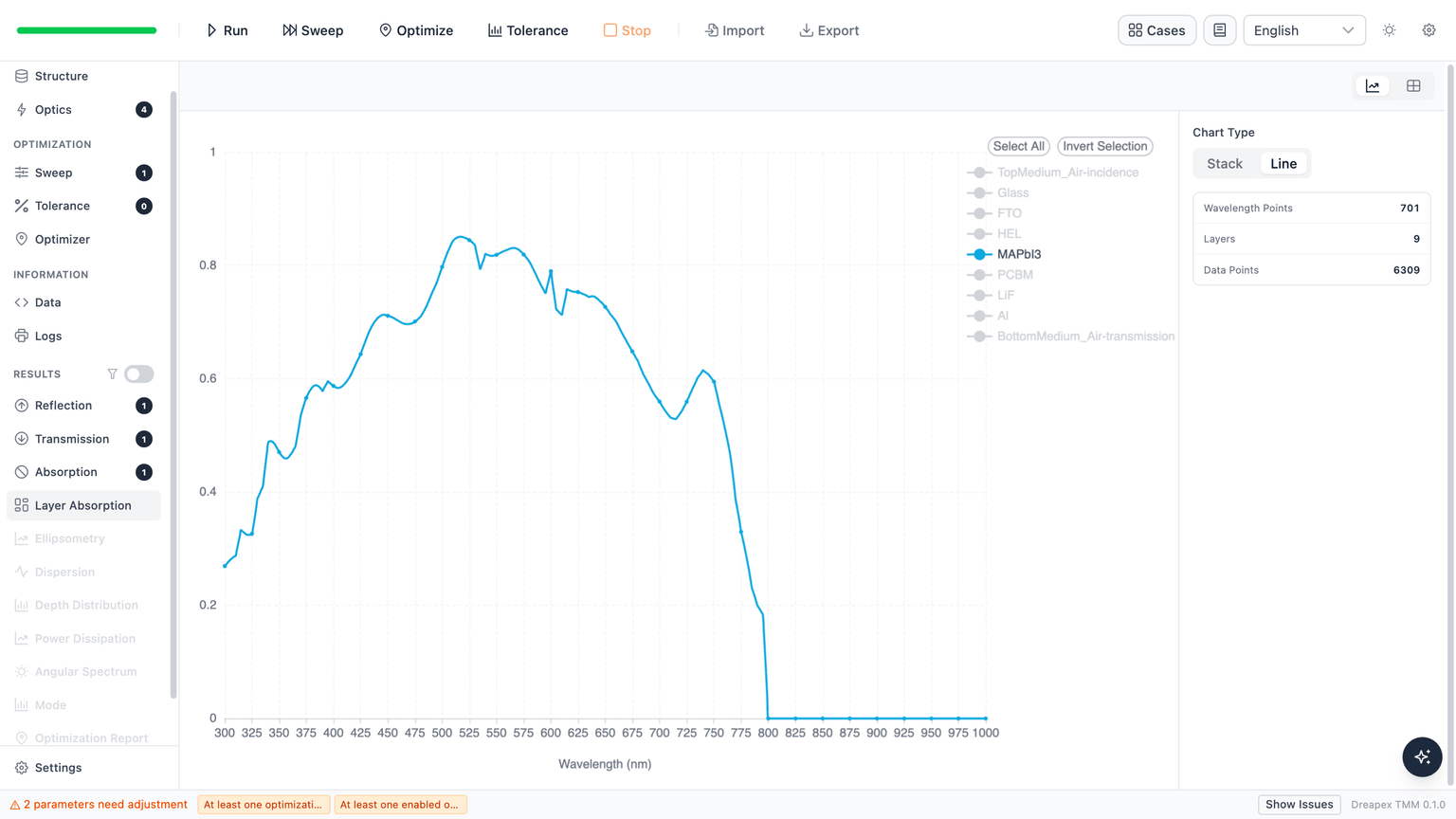Go to Sweep optimization page
The image size is (1456, 819).
pos(83,173)
